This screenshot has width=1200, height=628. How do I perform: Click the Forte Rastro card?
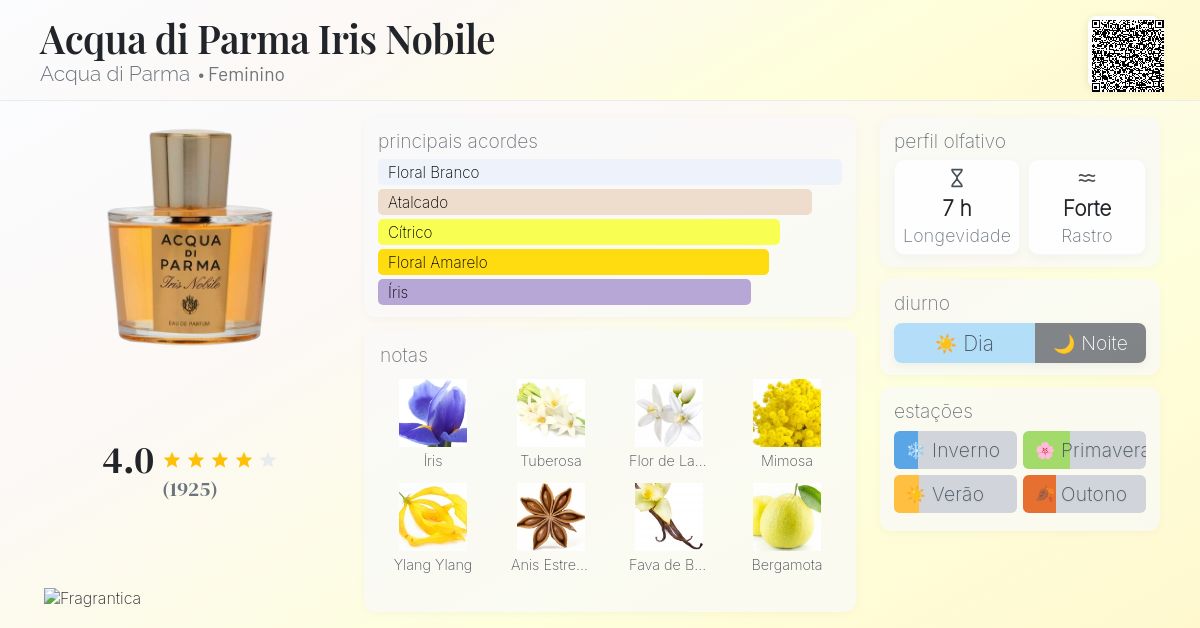point(1086,208)
